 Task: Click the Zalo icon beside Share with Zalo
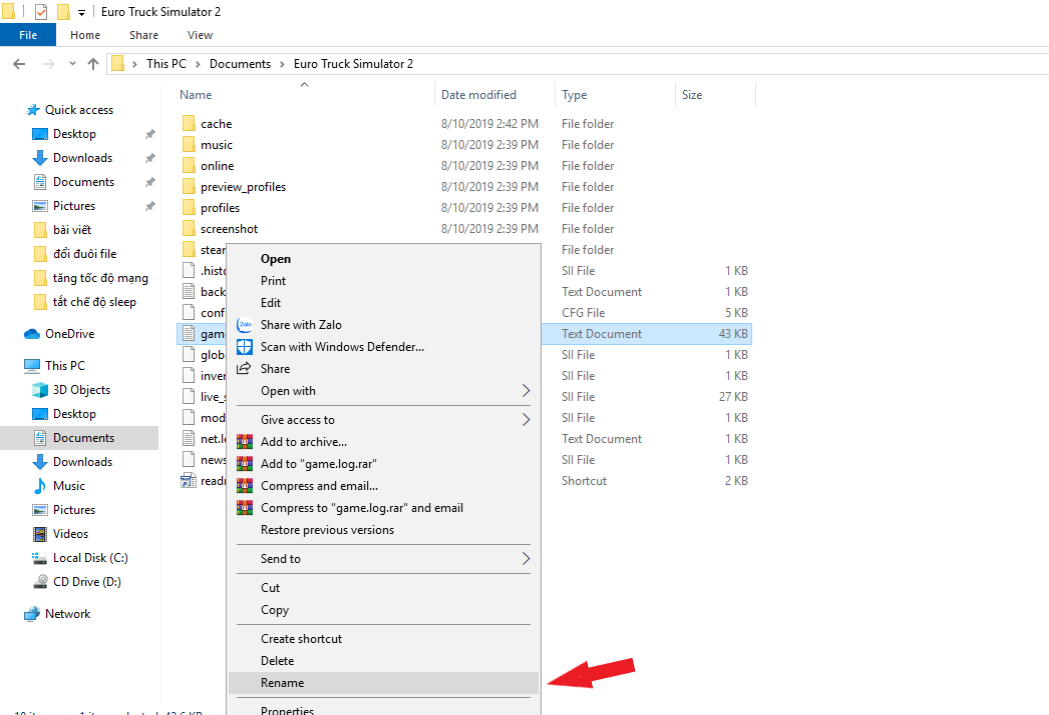click(x=245, y=324)
